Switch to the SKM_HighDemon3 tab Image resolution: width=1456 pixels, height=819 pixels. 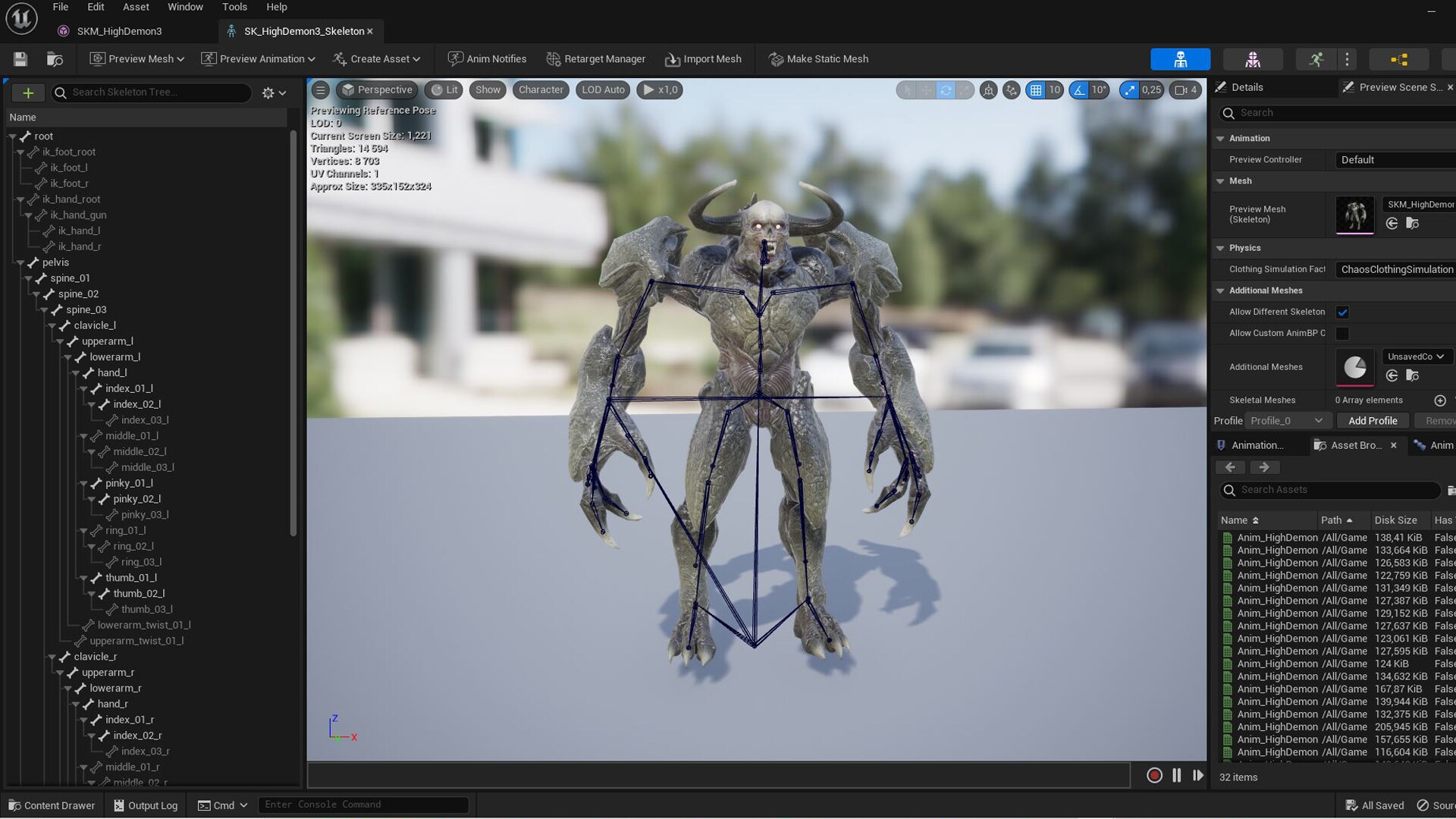120,31
